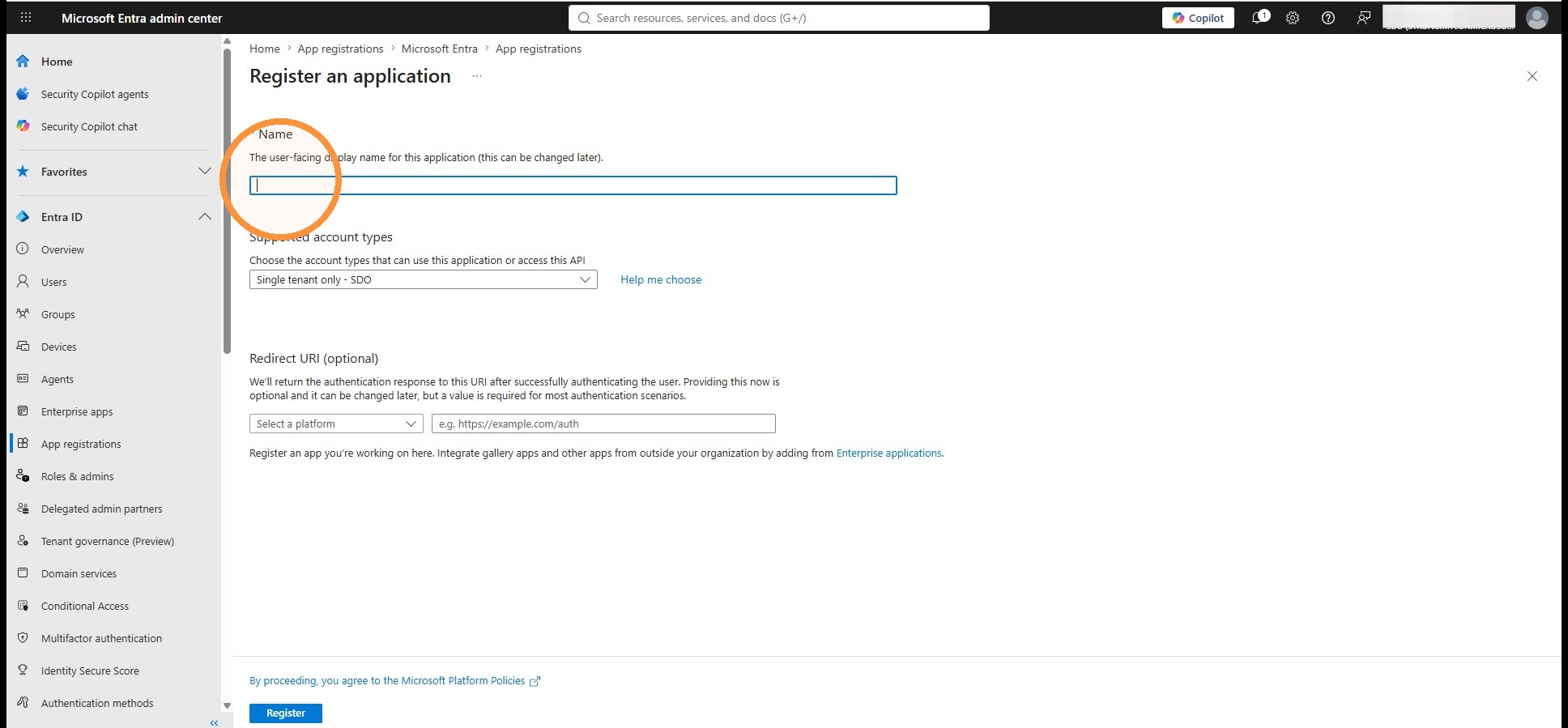Close the Register an application pane

(x=1532, y=76)
